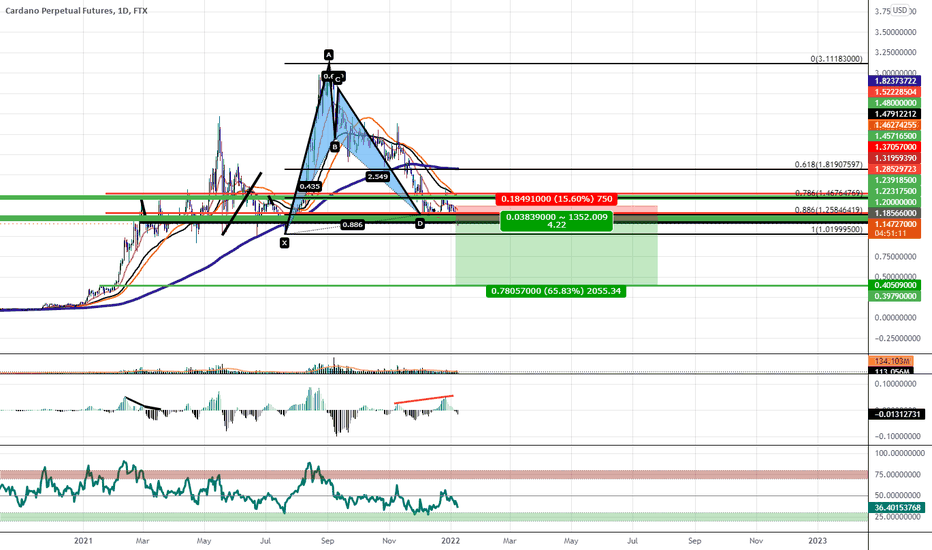Click the orange current price label 1.14727000
The width and height of the screenshot is (932, 550).
(x=895, y=224)
